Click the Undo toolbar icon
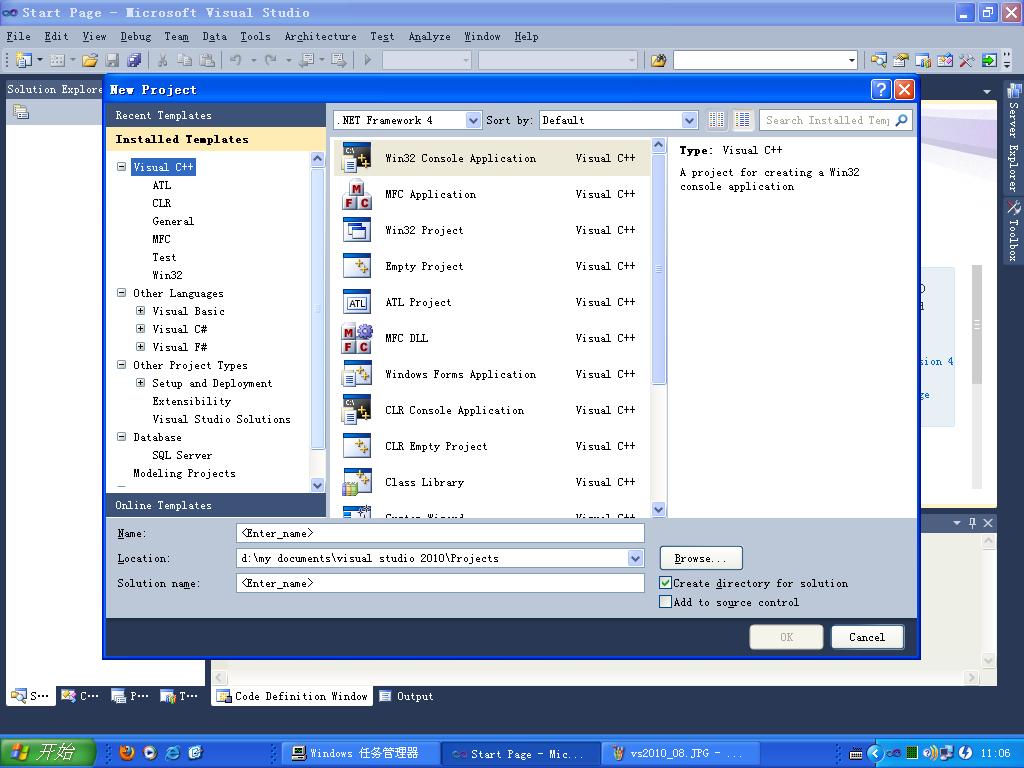Screen dimensions: 1024x768 [x=235, y=61]
